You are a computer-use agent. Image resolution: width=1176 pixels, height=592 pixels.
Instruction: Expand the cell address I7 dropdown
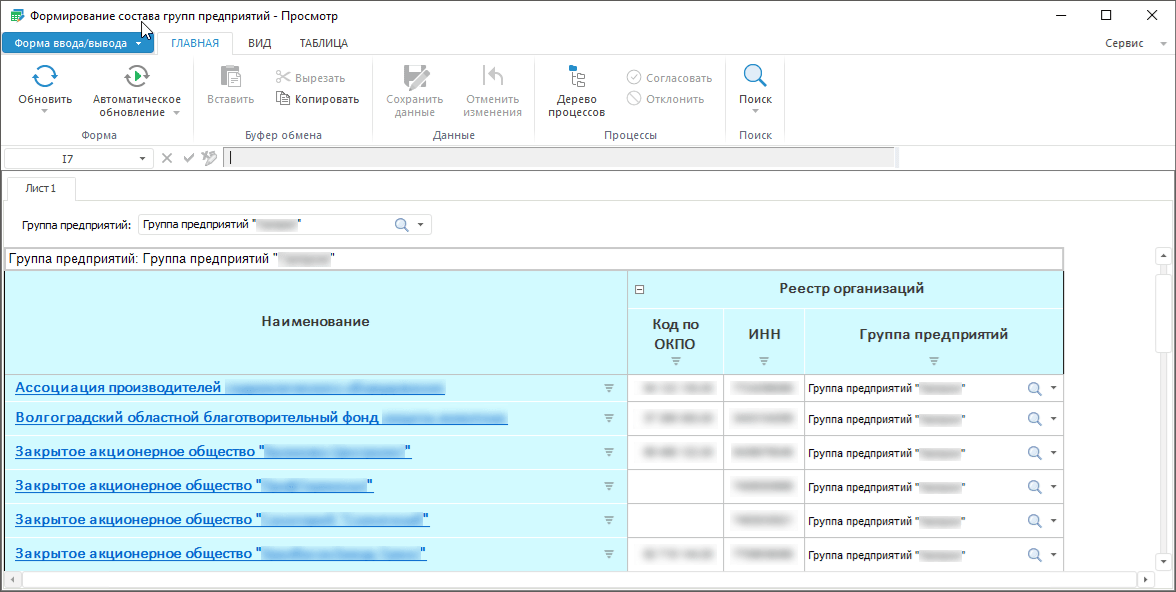142,158
